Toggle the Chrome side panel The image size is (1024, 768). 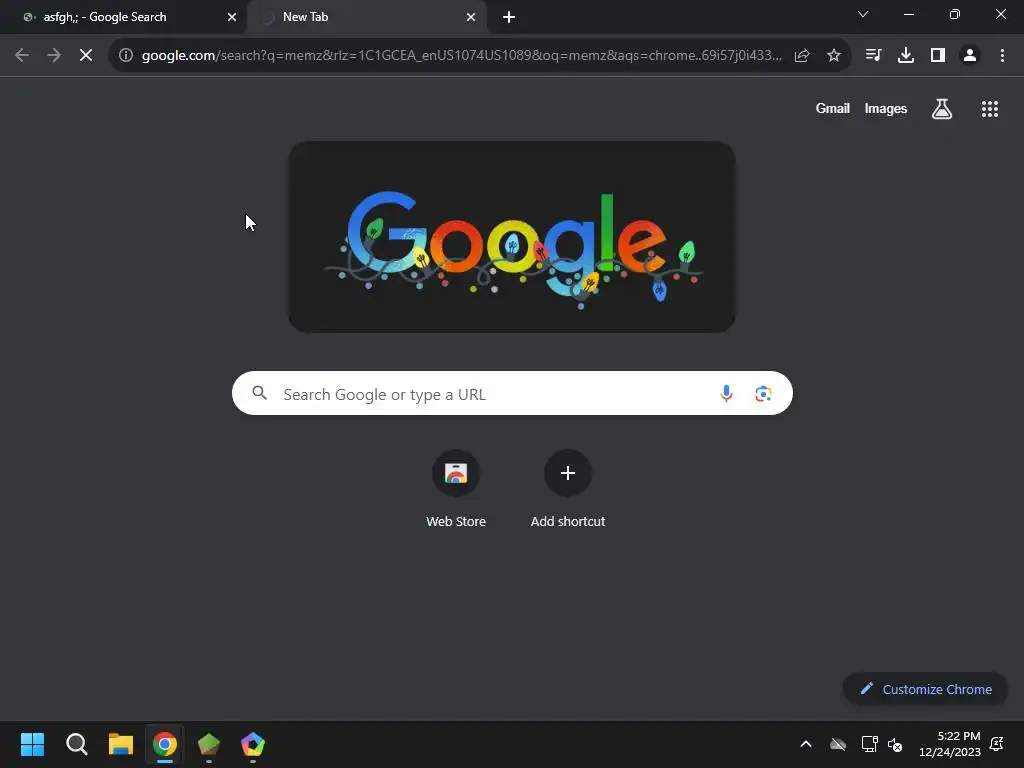[x=938, y=56]
